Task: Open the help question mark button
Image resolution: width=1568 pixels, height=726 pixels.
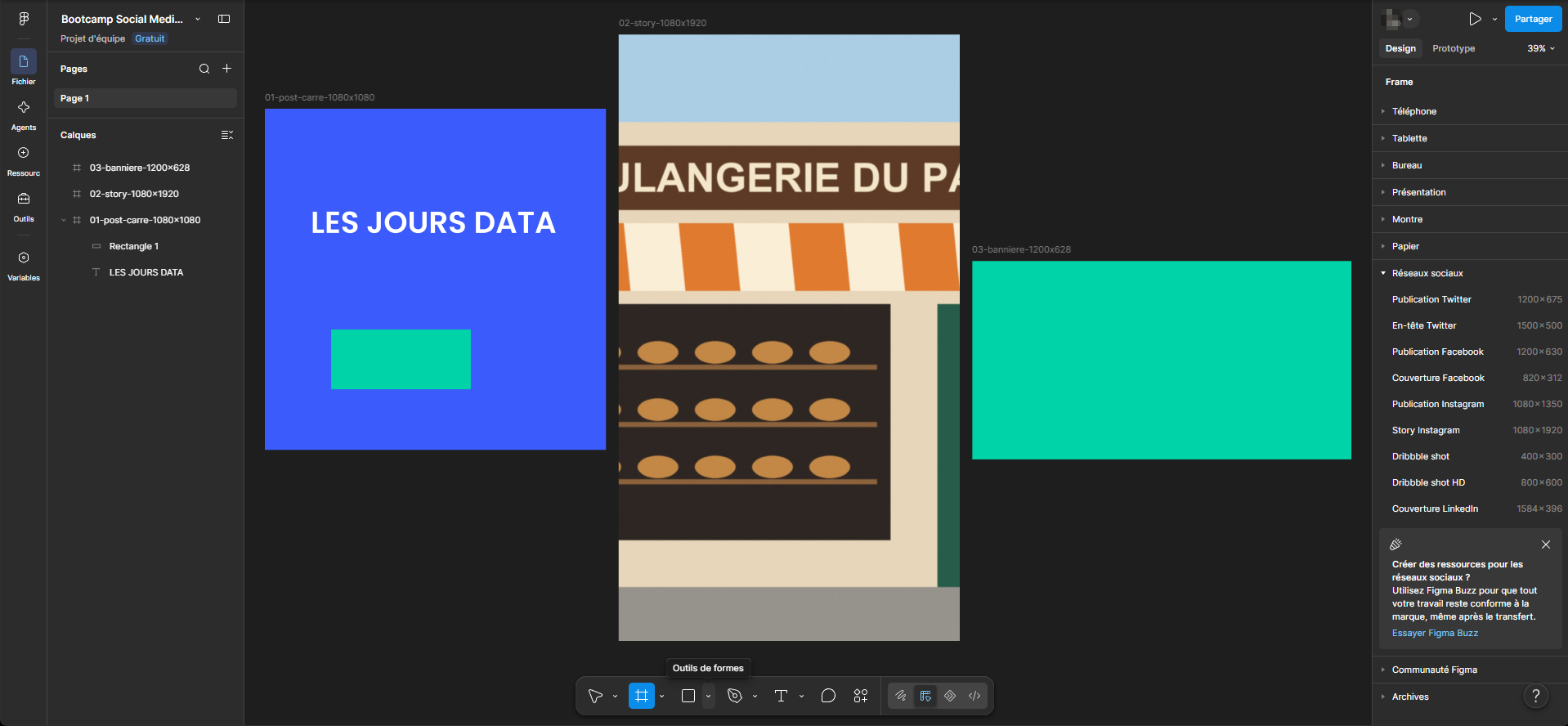Action: (1536, 696)
